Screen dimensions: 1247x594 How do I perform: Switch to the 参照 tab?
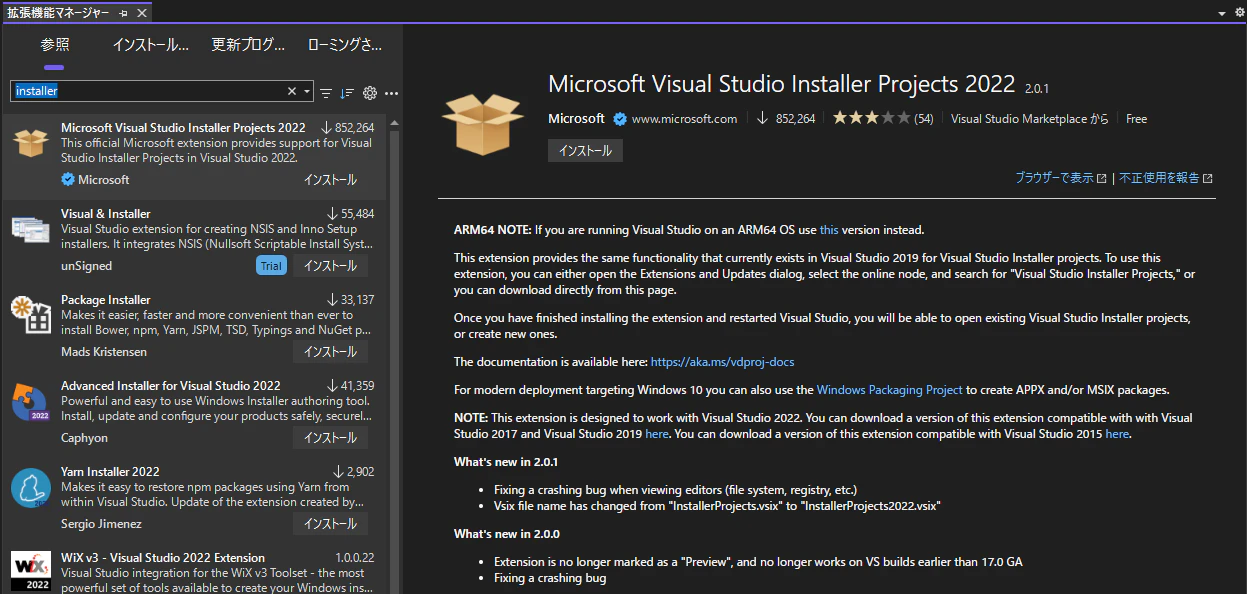[55, 45]
